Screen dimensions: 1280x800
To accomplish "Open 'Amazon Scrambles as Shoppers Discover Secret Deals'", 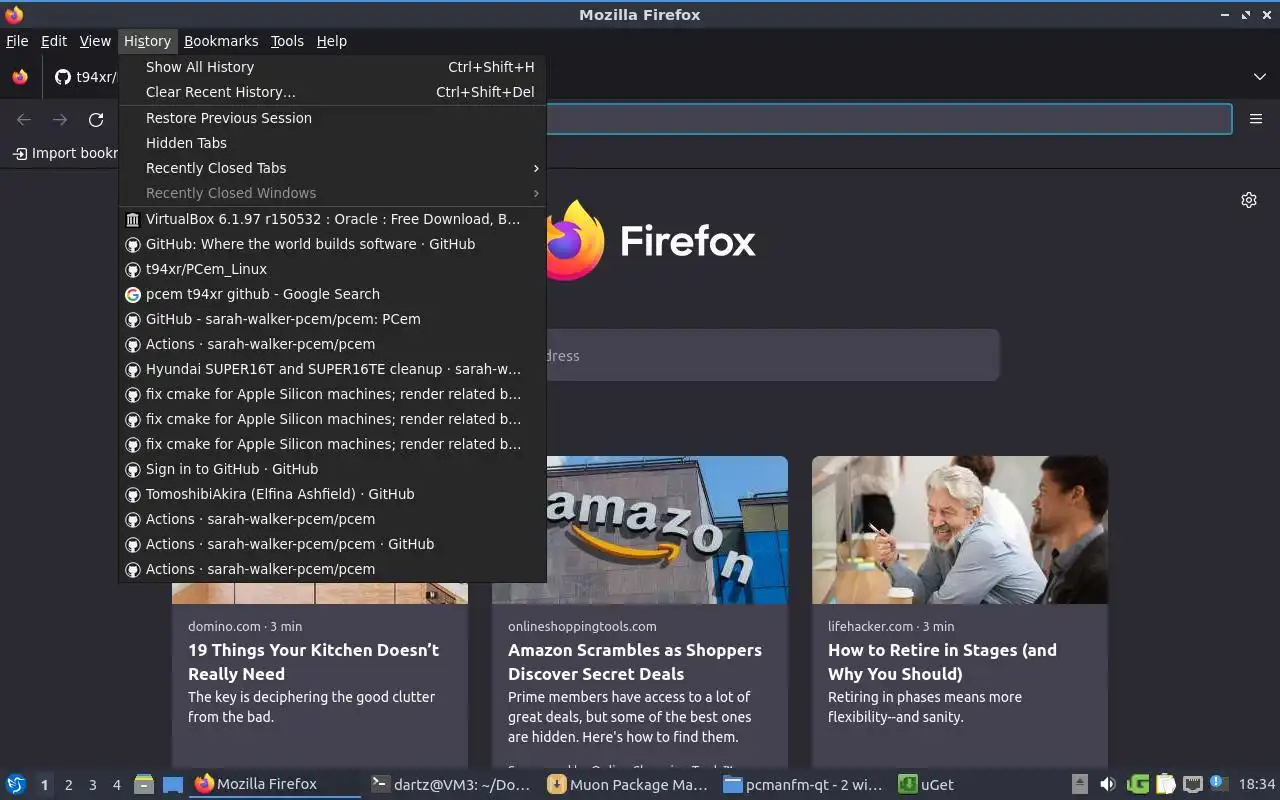I will (635, 662).
